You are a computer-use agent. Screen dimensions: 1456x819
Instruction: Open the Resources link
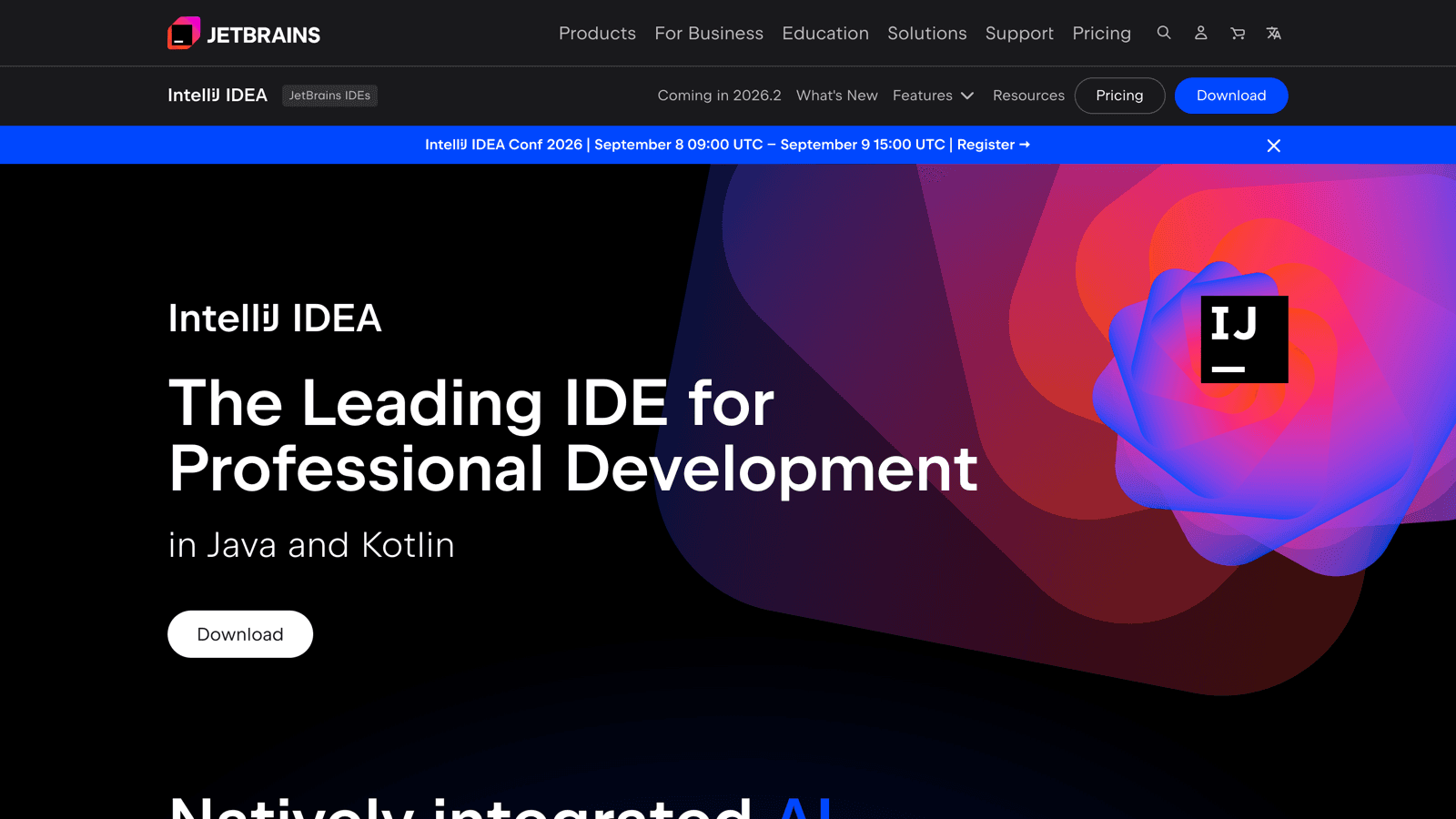[x=1028, y=96]
